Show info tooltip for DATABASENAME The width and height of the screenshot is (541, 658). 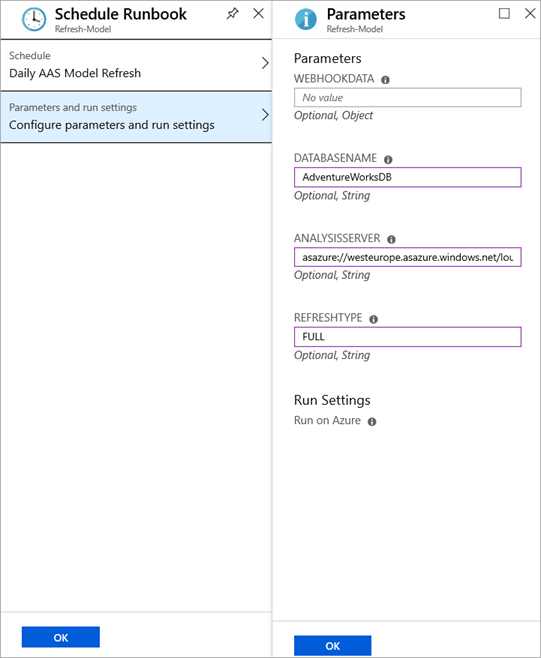(x=388, y=159)
